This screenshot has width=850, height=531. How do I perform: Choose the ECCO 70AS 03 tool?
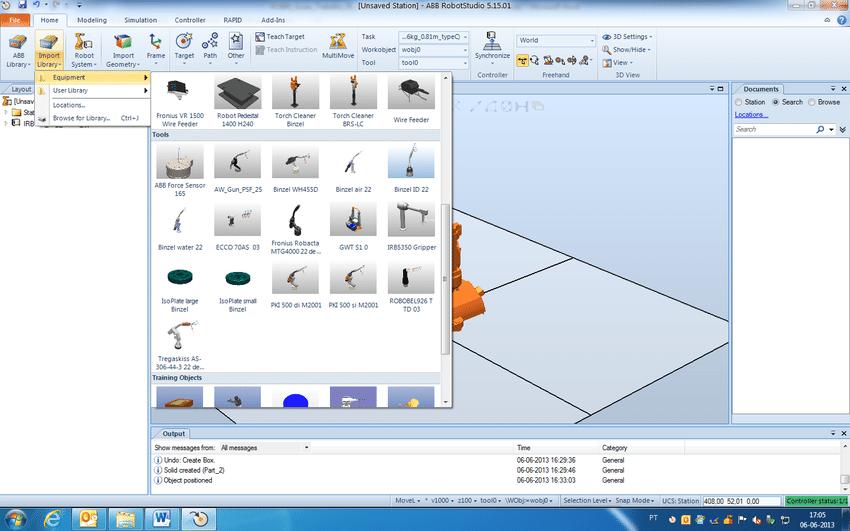coord(237,226)
